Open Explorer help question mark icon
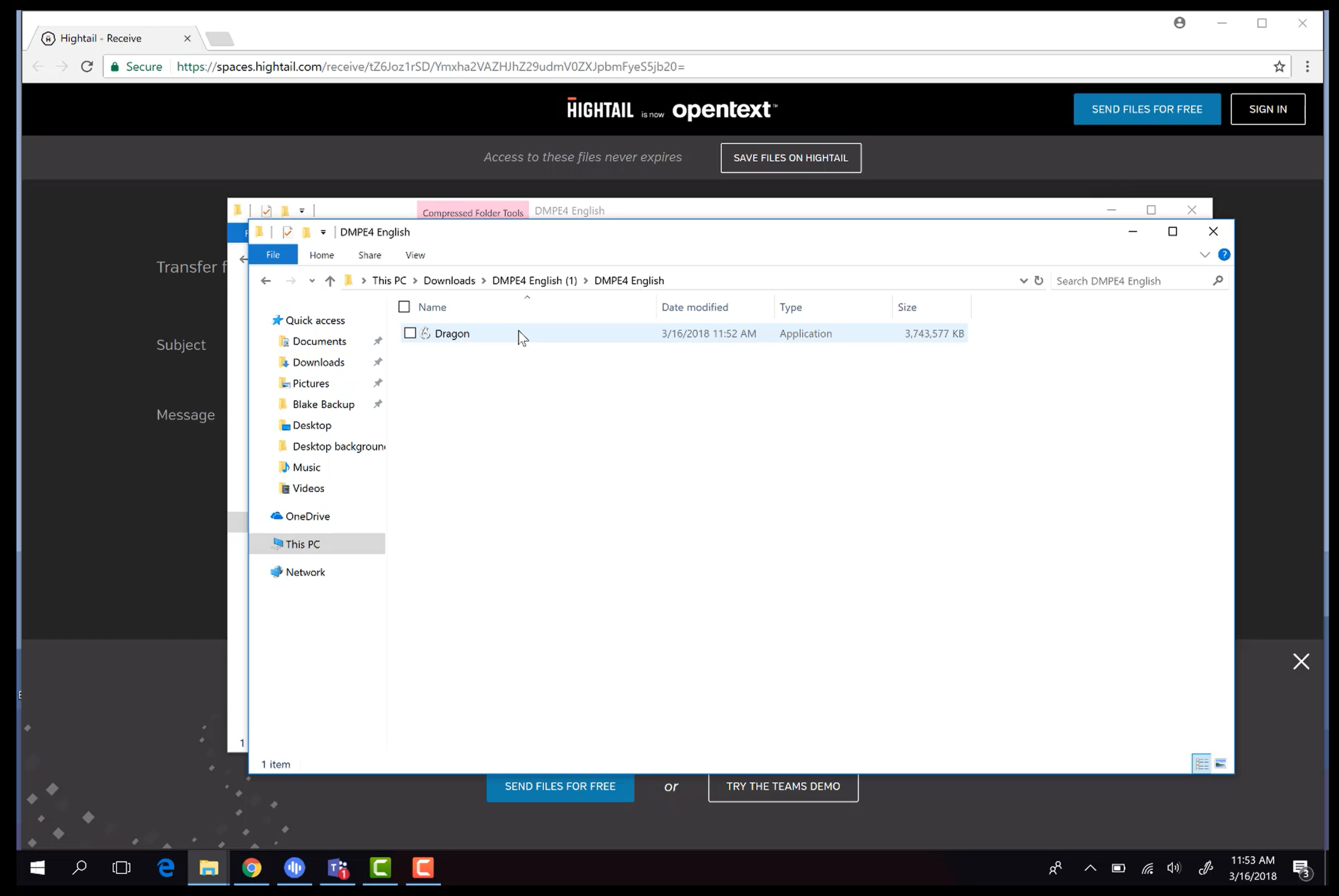 1224,255
